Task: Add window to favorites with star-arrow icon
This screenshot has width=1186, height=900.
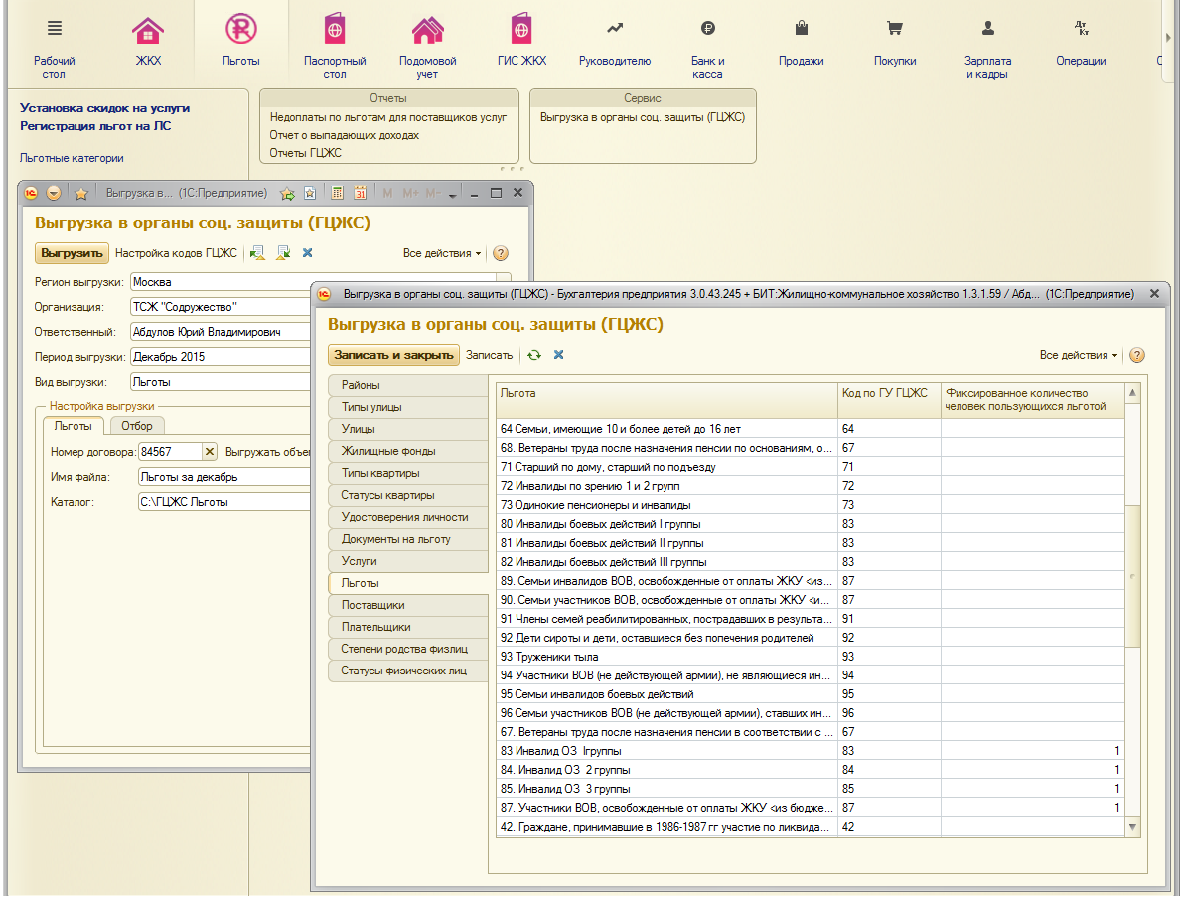Action: 287,194
